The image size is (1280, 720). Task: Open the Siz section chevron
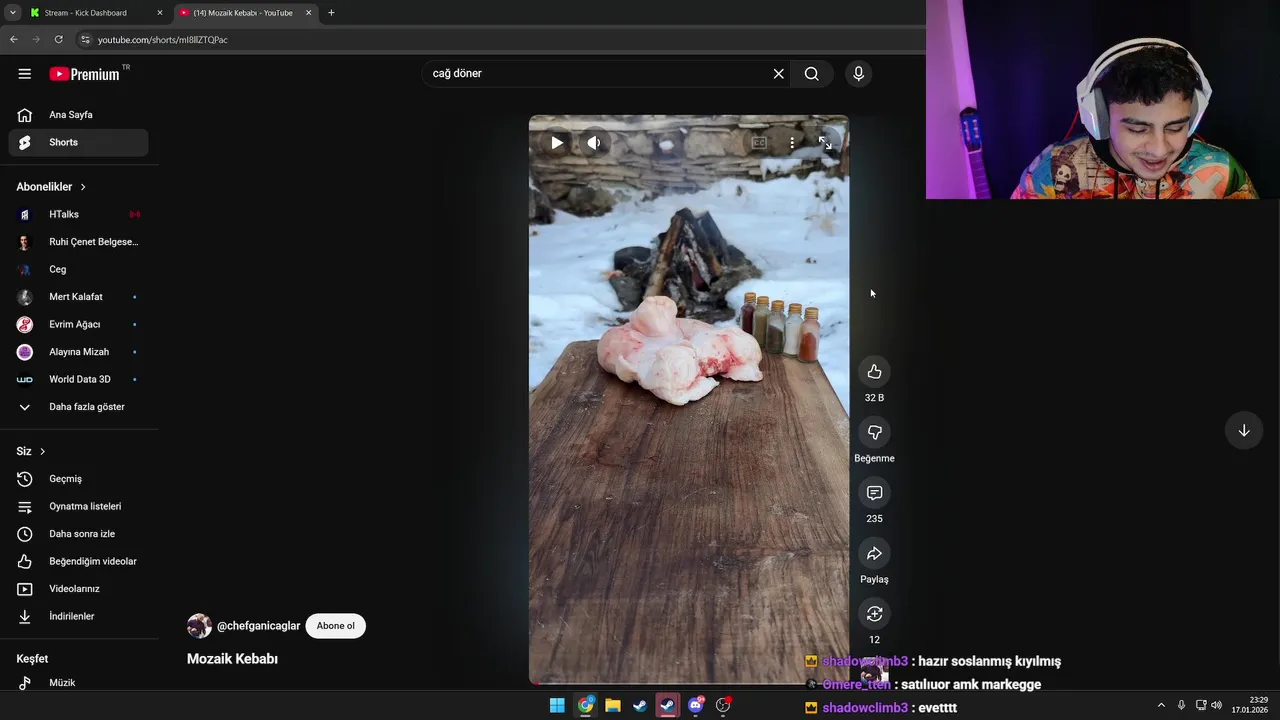42,452
